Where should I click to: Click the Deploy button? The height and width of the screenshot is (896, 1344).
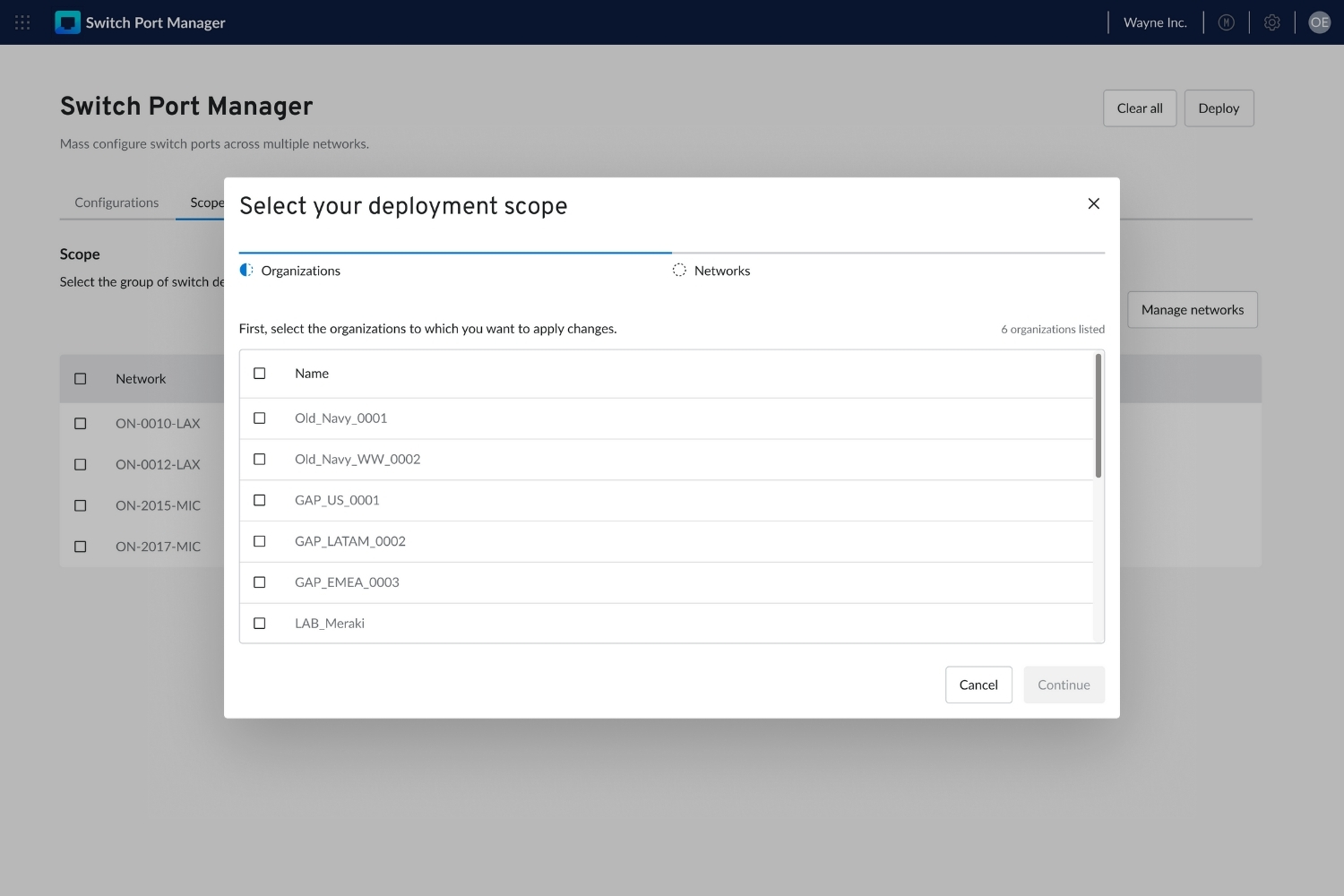click(1219, 108)
